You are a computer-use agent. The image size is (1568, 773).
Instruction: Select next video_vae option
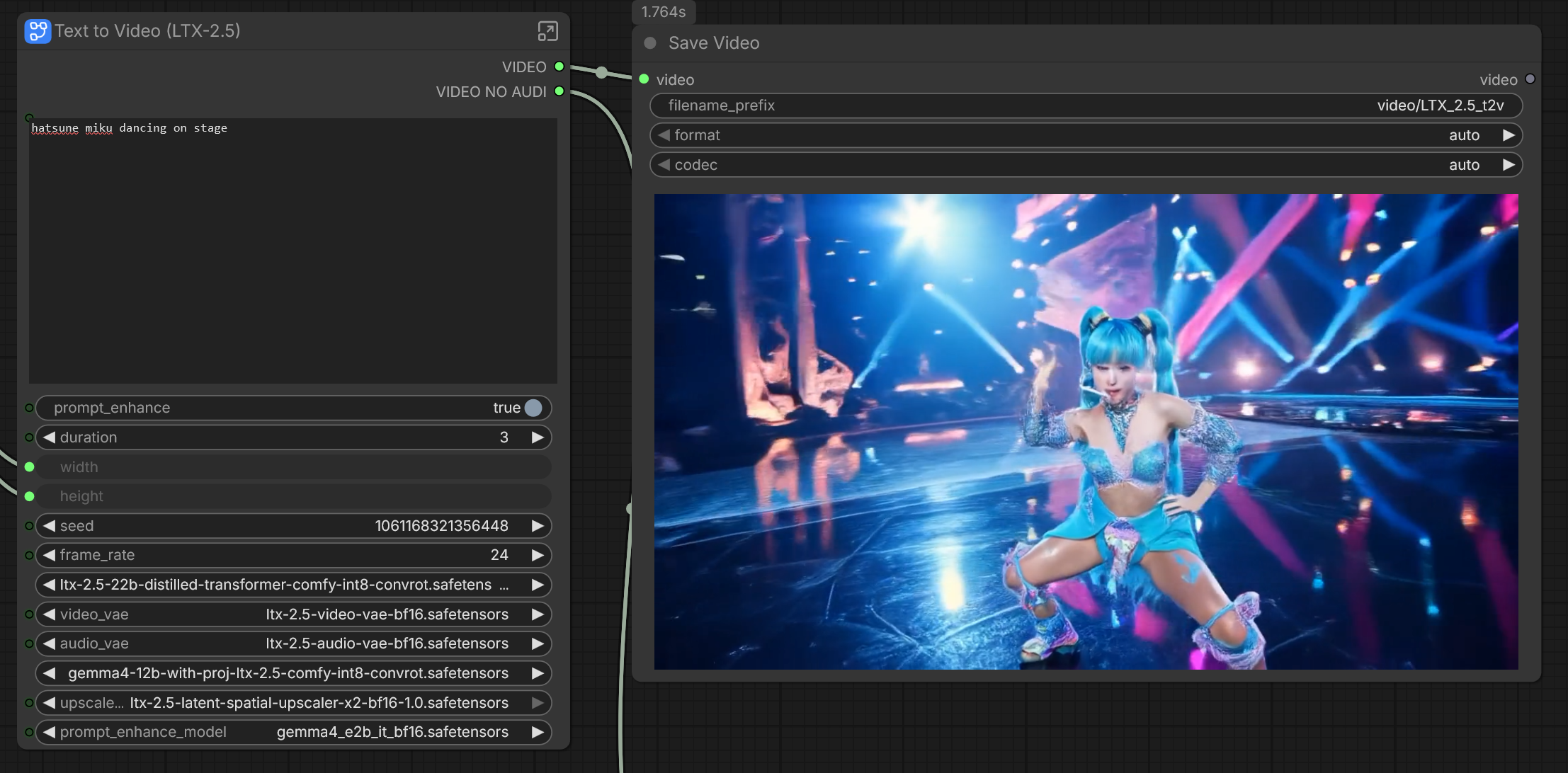coord(538,614)
